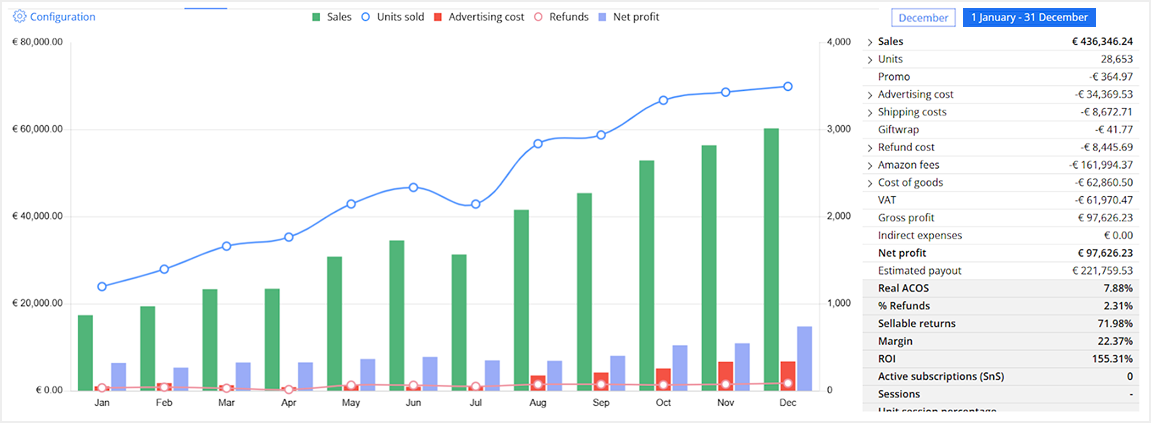Click the July Units sold data point

point(476,204)
